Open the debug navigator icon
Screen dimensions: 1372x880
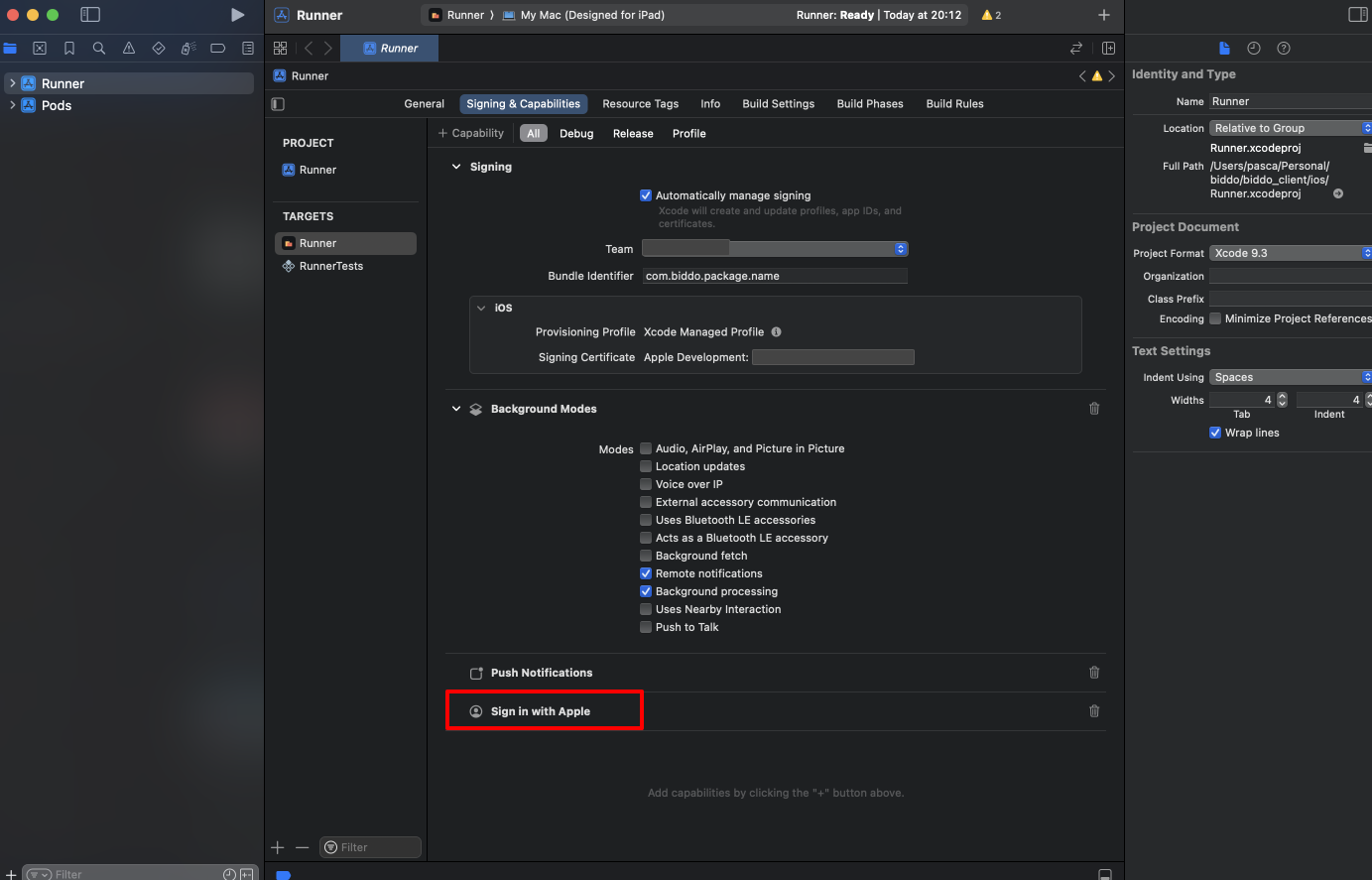(188, 49)
